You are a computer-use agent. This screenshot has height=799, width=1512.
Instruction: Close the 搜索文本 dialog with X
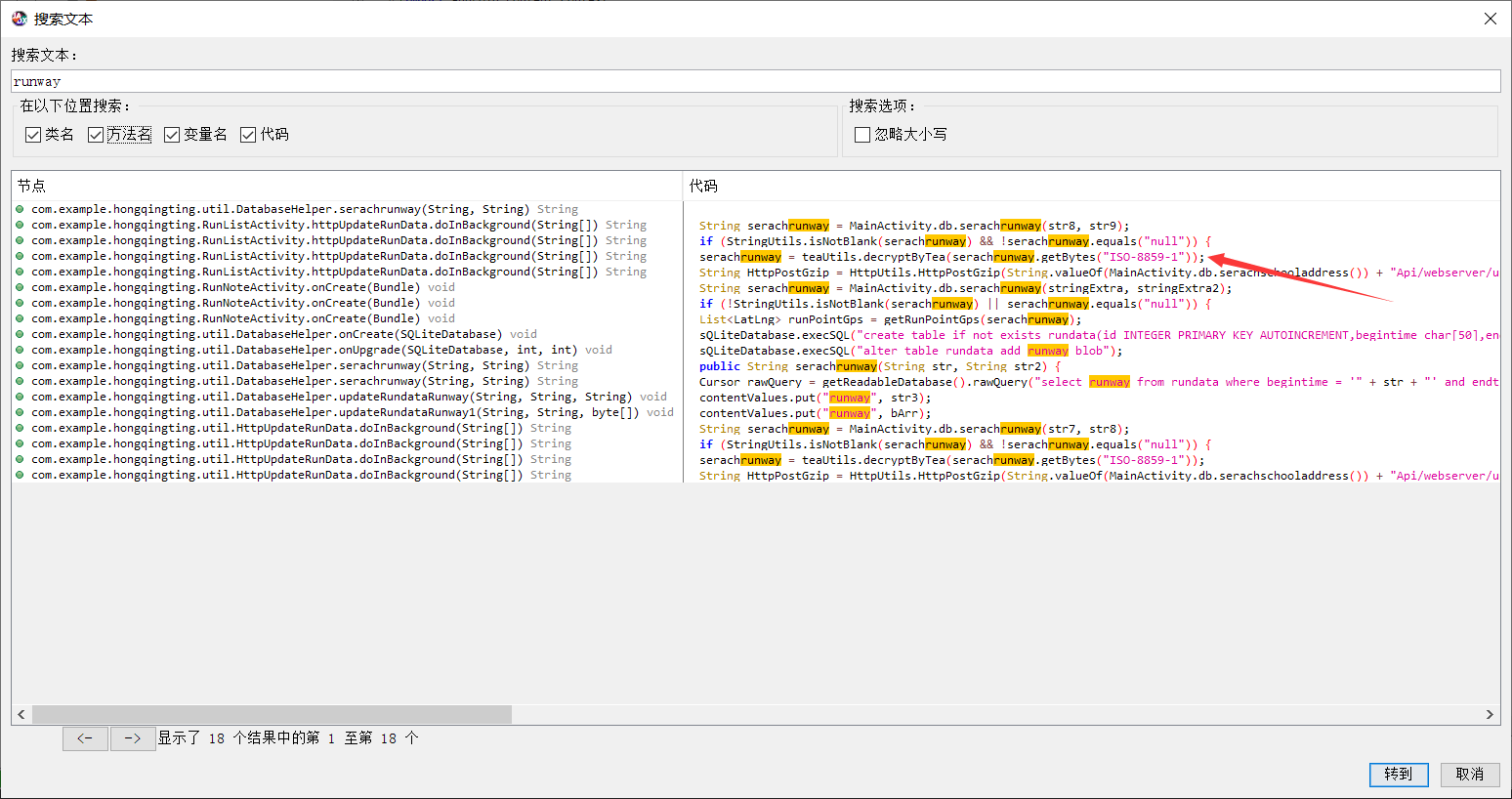(x=1490, y=19)
